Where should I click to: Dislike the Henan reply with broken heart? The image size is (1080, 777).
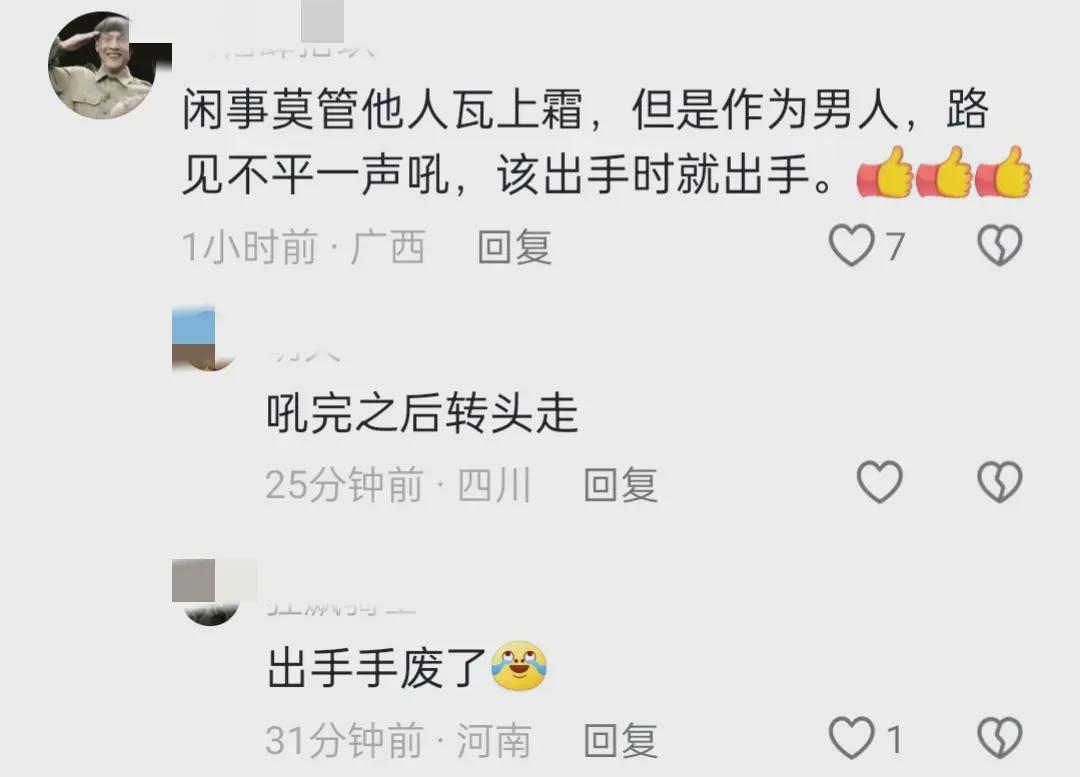click(1000, 738)
